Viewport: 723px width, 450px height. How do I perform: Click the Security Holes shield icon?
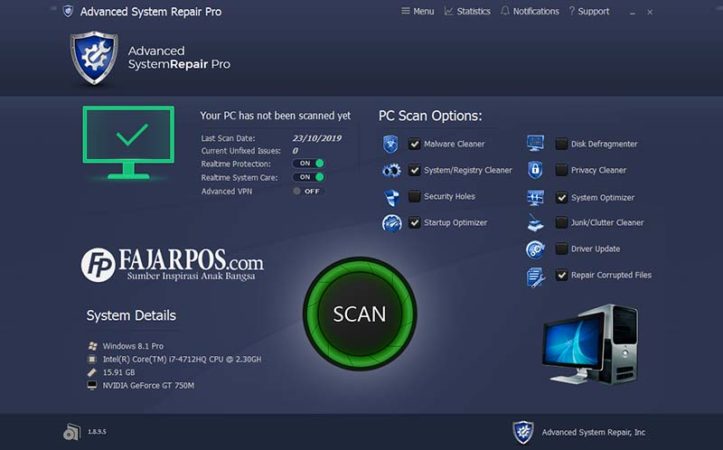[x=391, y=197]
